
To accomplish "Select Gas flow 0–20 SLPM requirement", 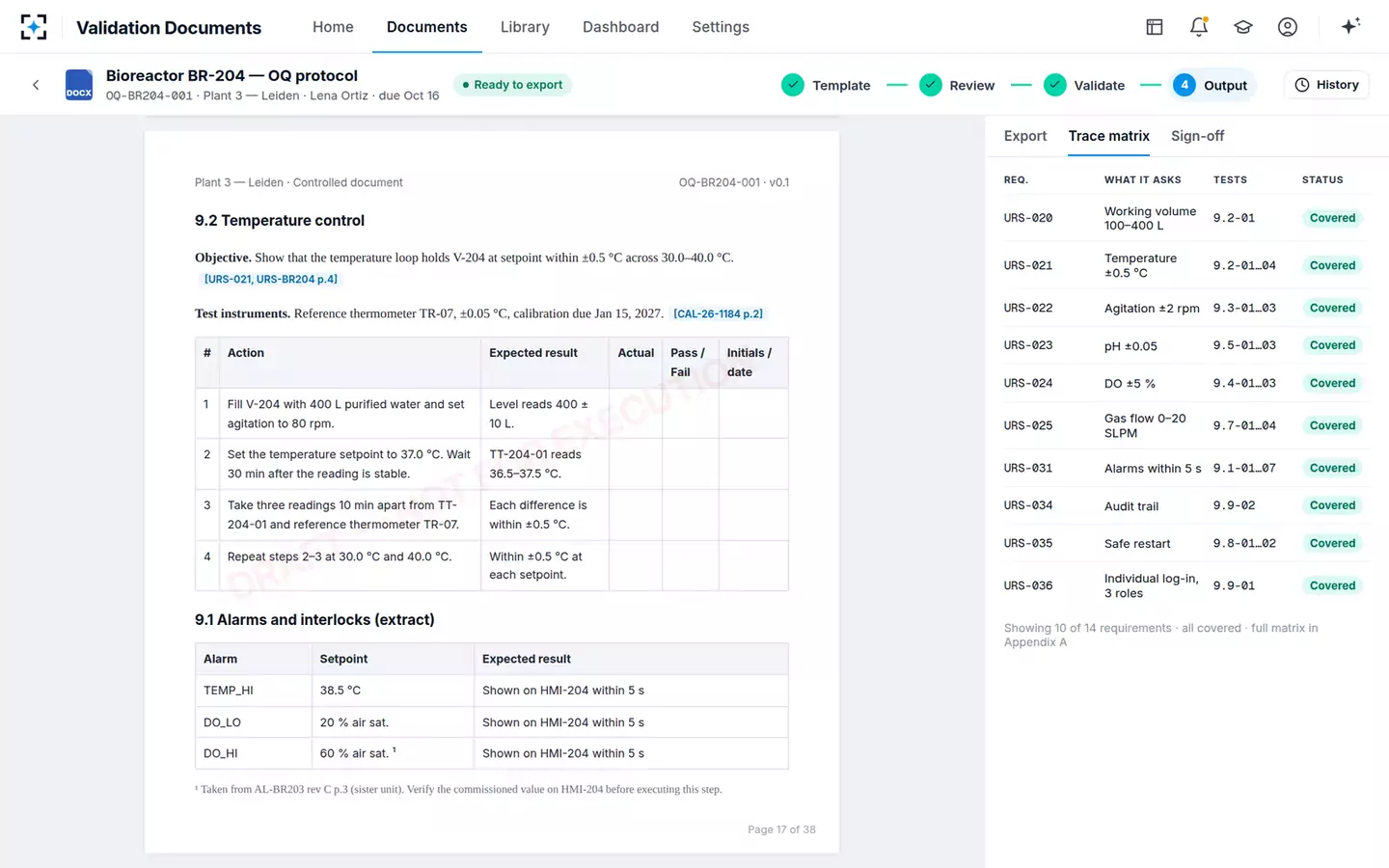I will (x=1145, y=425).
